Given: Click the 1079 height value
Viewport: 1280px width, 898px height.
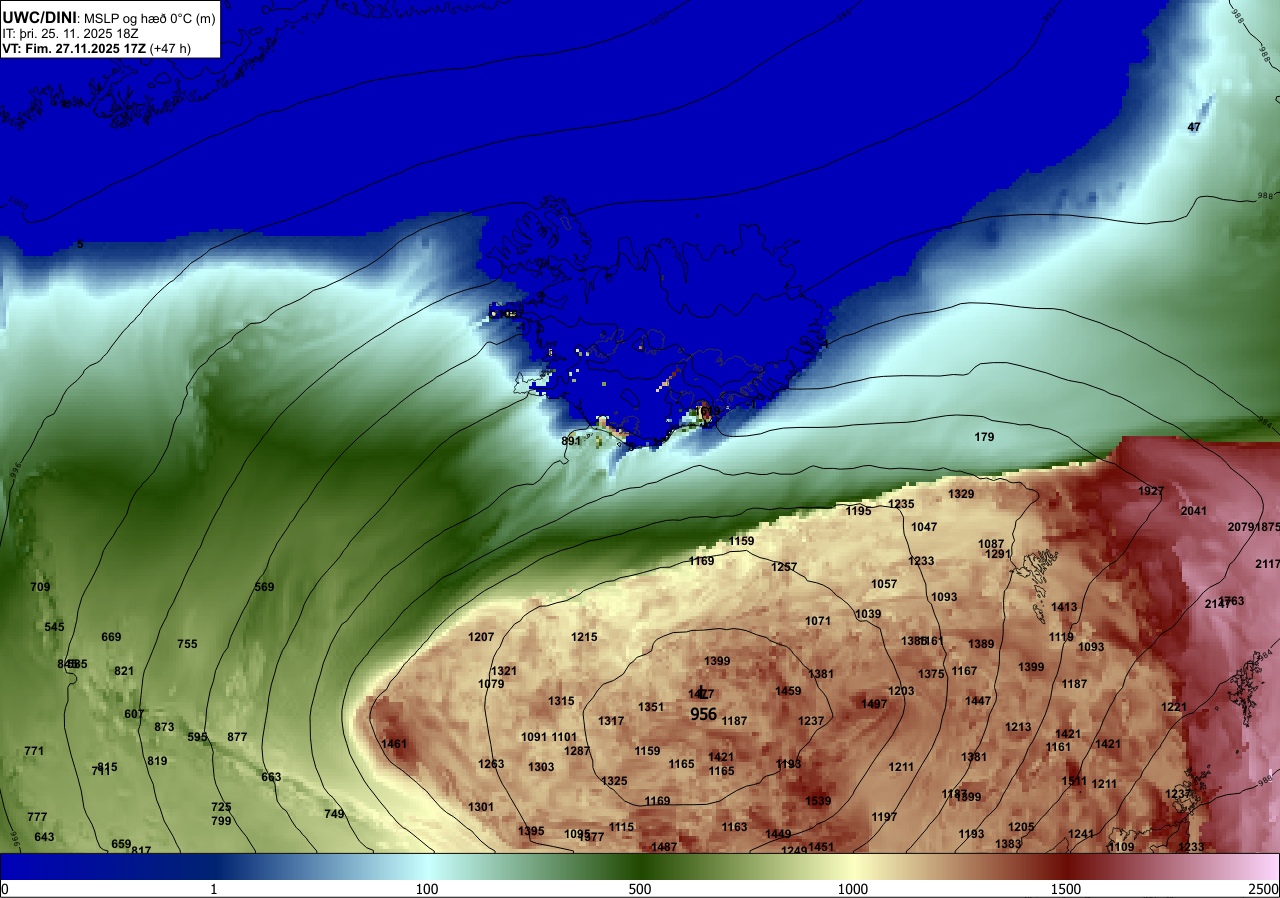Looking at the screenshot, I should pos(491,684).
